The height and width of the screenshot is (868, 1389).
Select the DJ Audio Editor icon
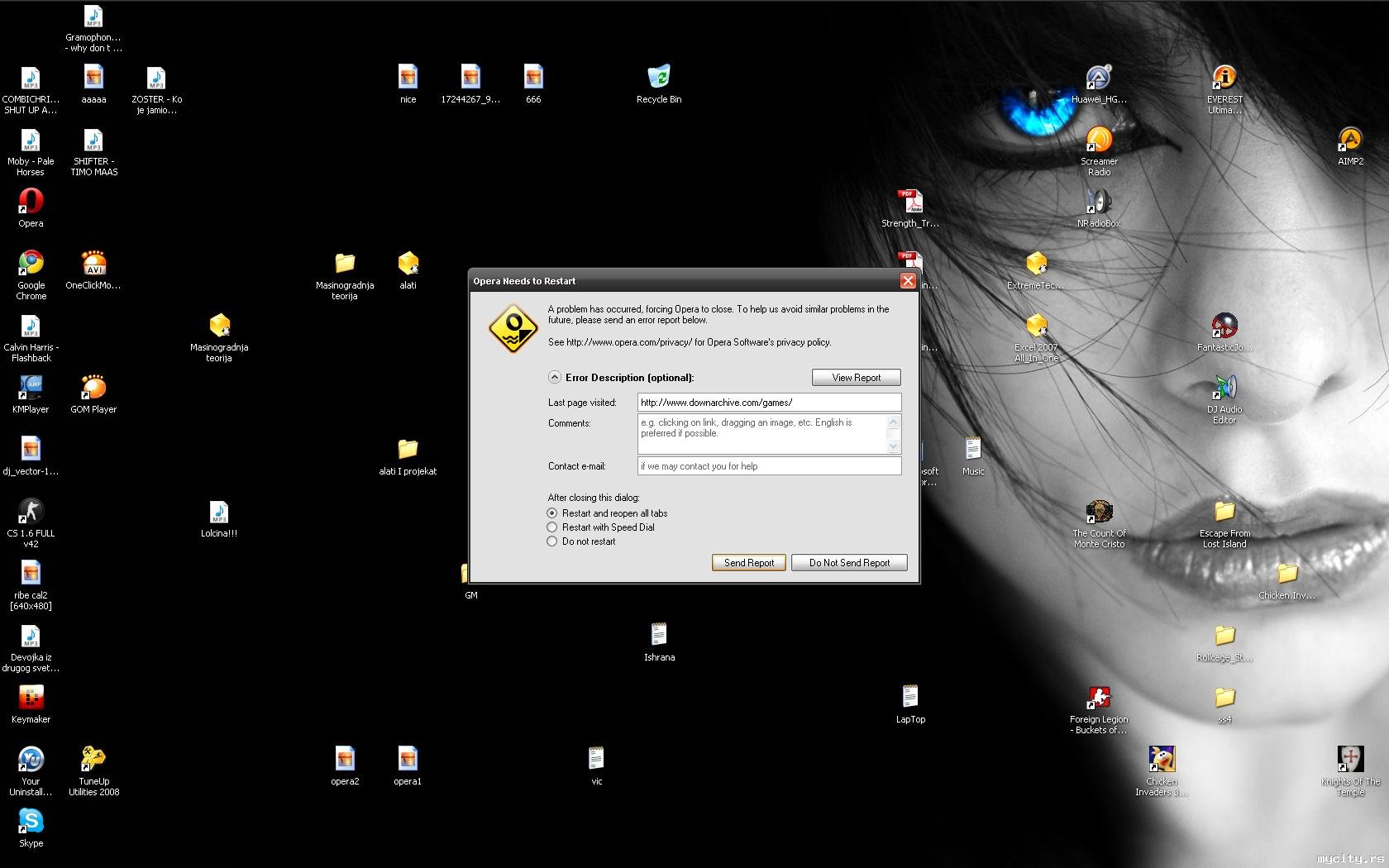pos(1224,388)
